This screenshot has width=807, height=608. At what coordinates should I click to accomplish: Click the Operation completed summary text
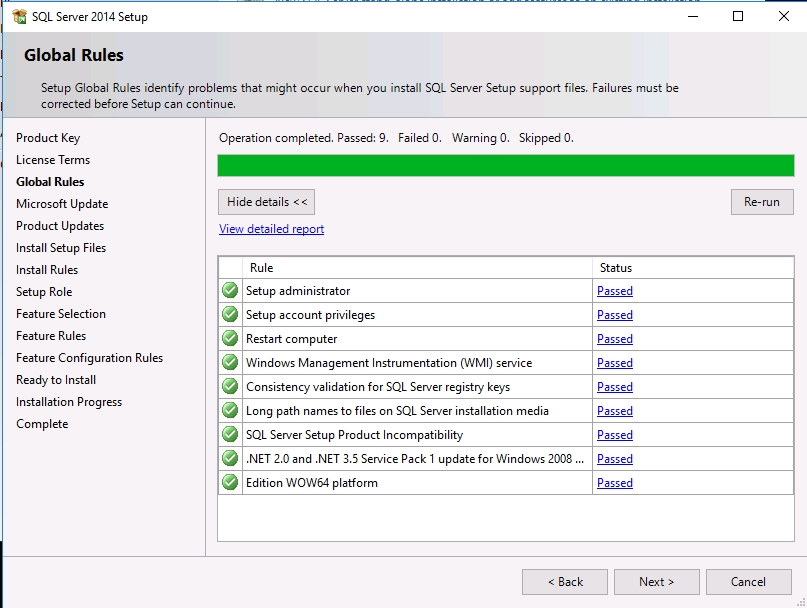coord(396,138)
